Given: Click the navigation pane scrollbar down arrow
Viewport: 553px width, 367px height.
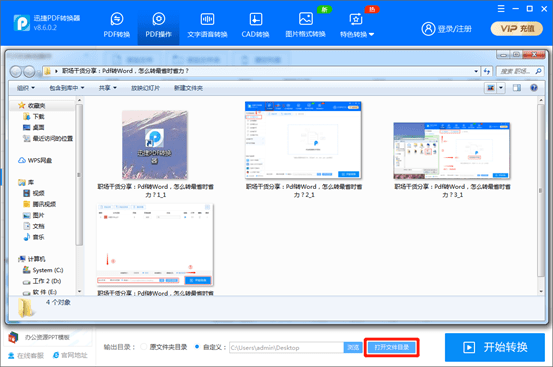Looking at the screenshot, I should 79,292.
